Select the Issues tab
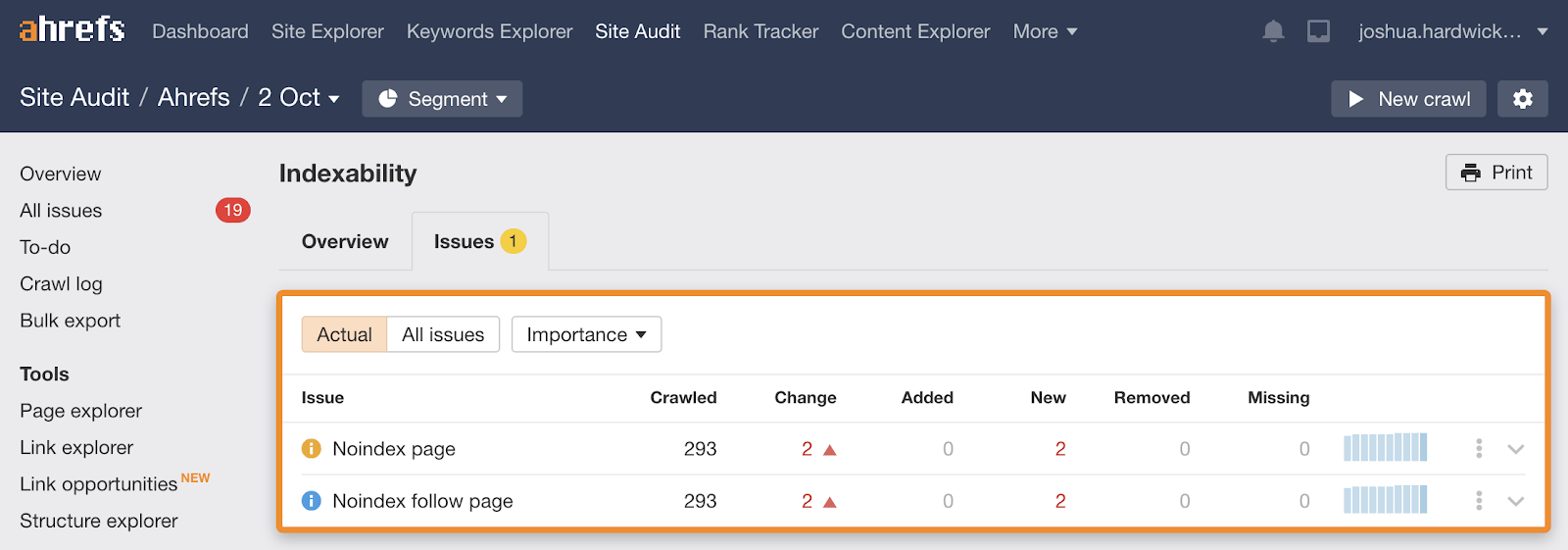This screenshot has height=550, width=1568. pyautogui.click(x=479, y=241)
